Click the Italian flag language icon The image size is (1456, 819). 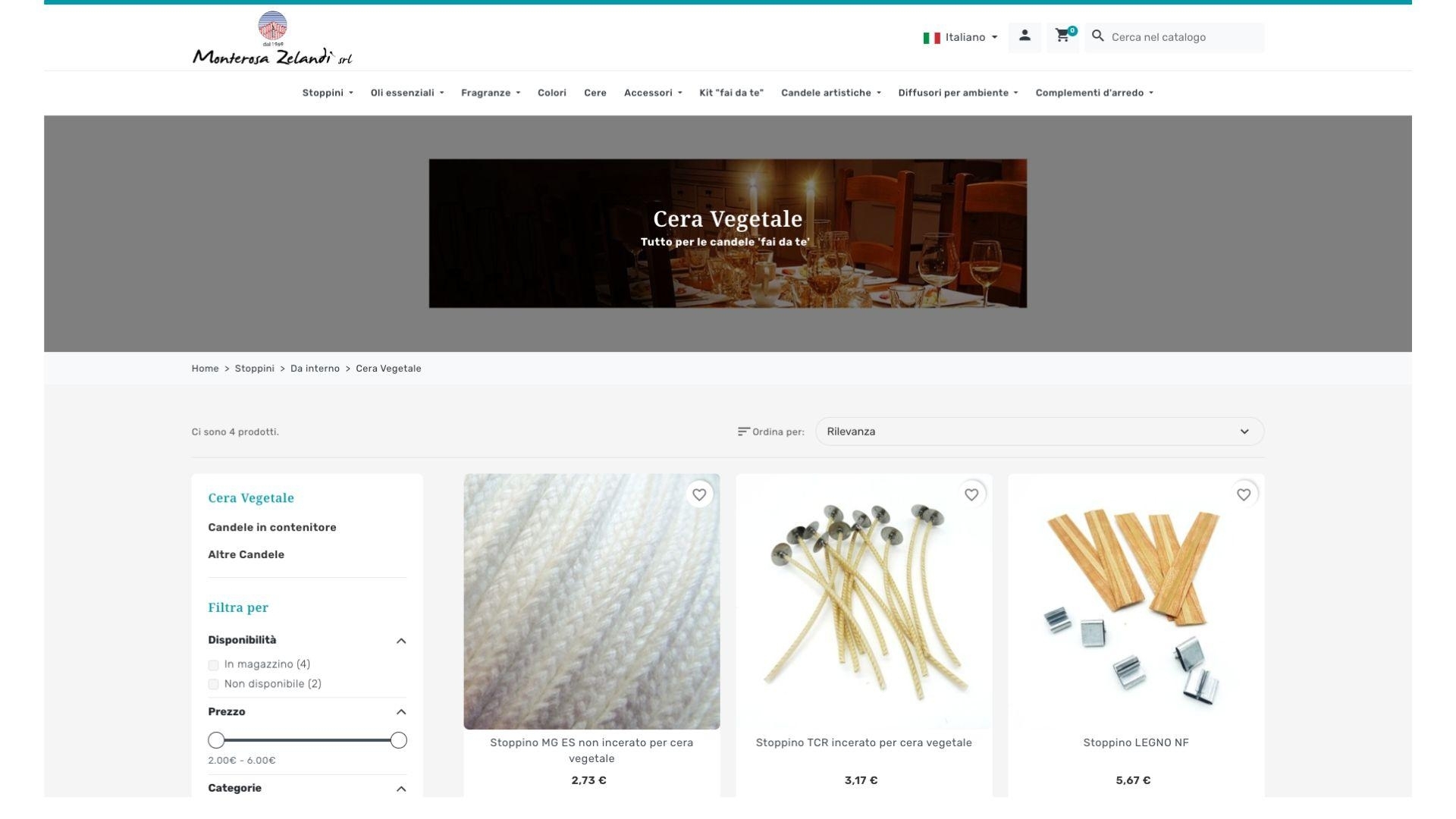[931, 37]
